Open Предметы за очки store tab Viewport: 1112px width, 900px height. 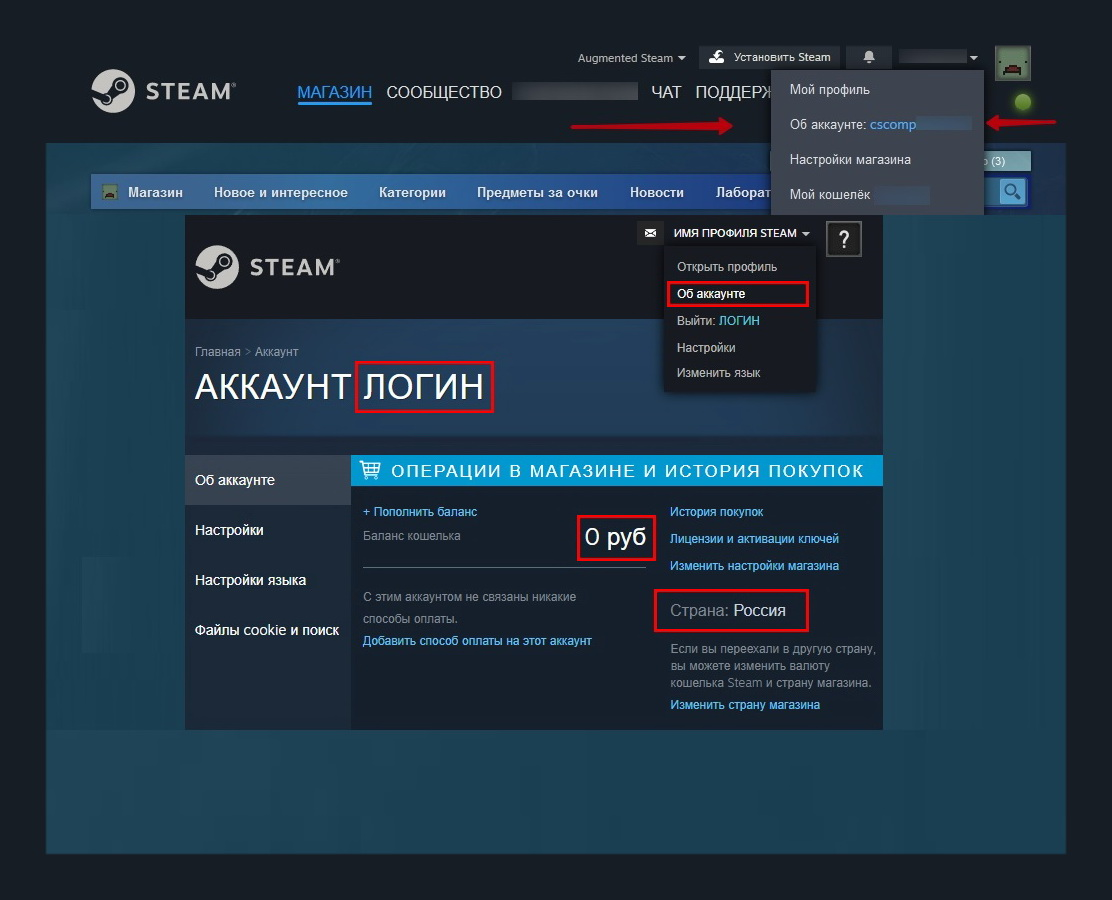click(x=537, y=192)
